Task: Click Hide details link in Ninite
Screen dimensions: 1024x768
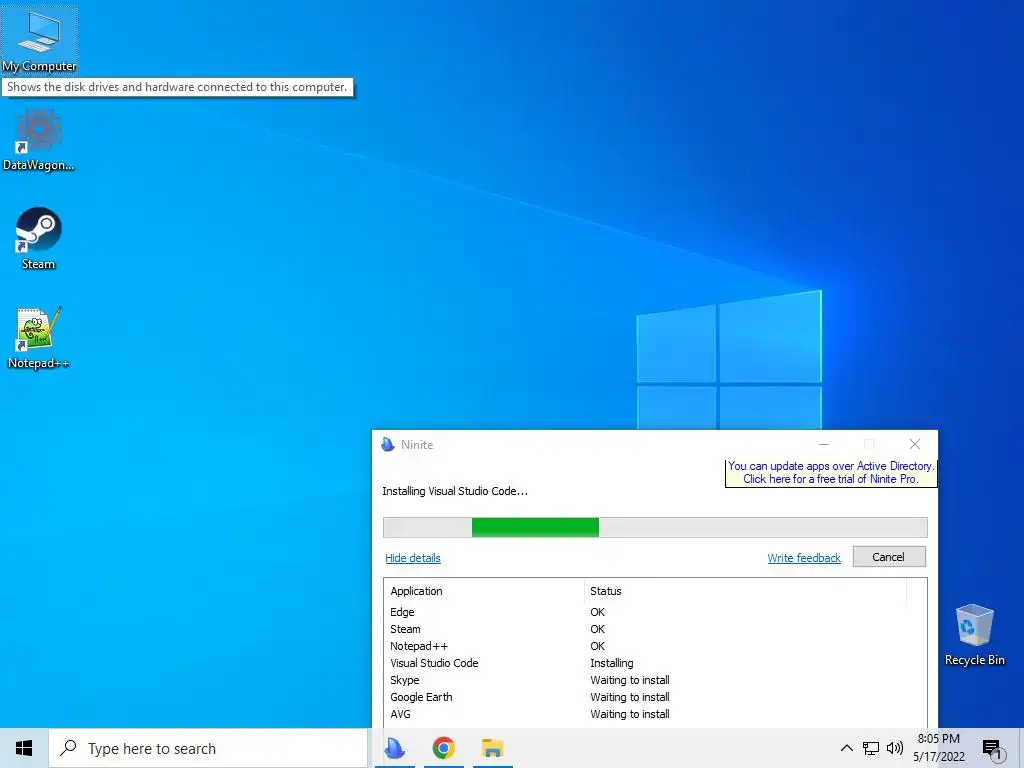Action: coord(413,558)
